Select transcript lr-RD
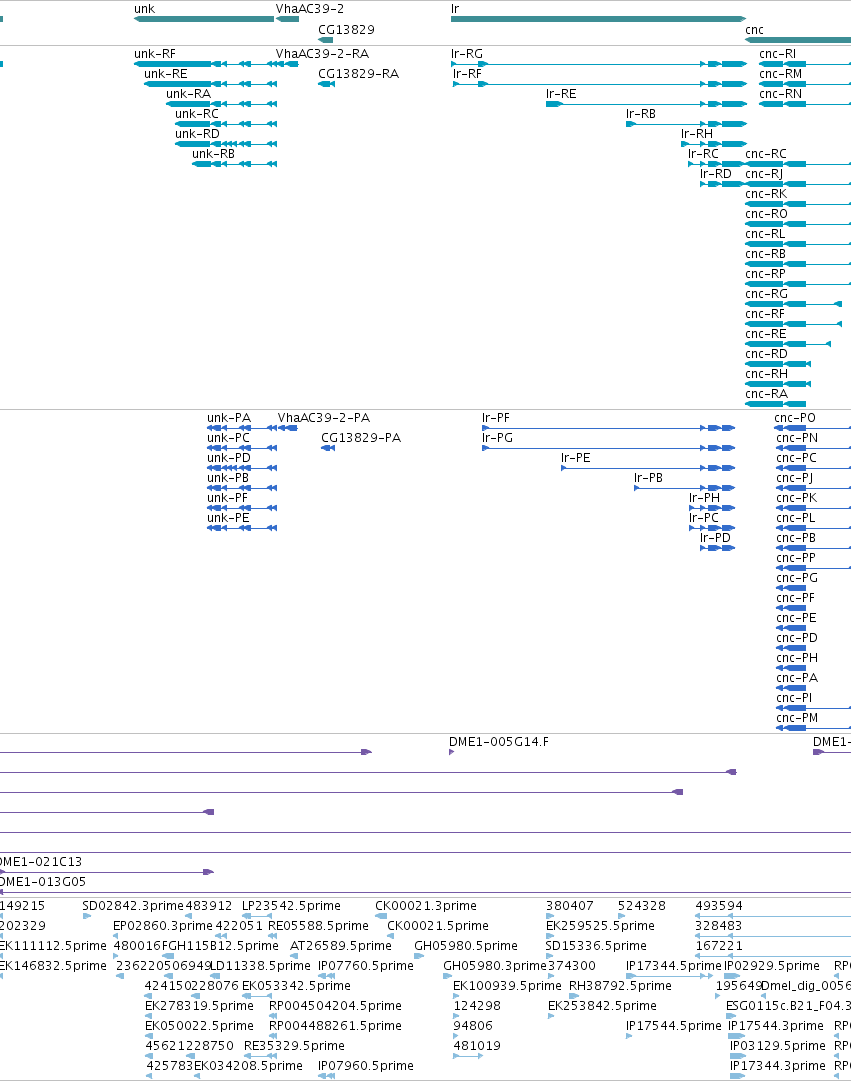 (x=715, y=174)
